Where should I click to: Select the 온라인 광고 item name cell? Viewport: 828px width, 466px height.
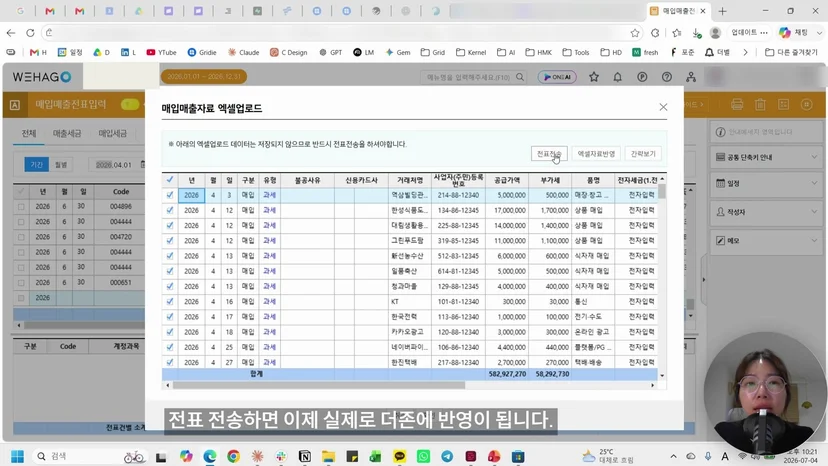(x=592, y=332)
